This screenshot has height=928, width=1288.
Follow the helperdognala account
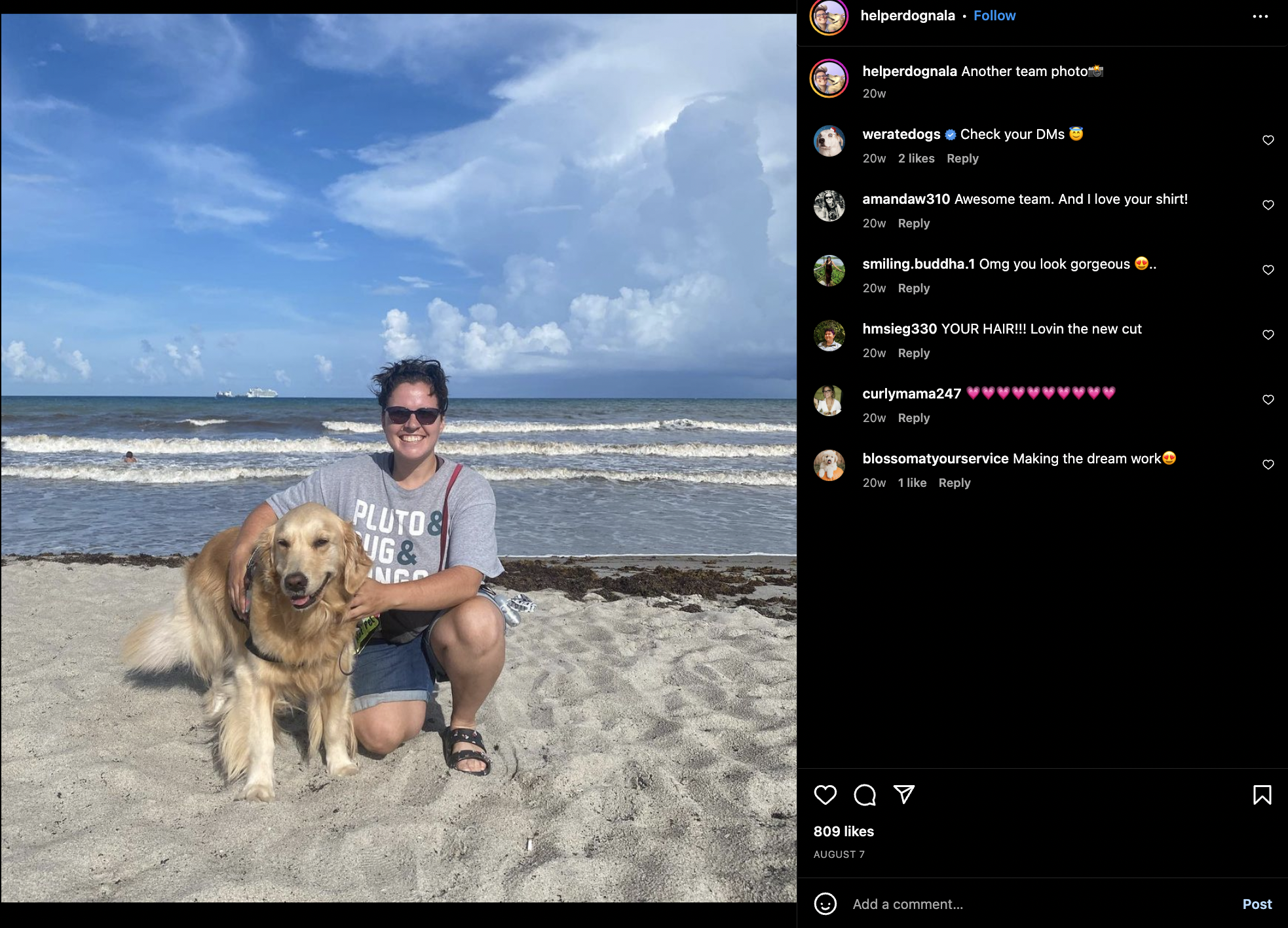click(x=994, y=16)
